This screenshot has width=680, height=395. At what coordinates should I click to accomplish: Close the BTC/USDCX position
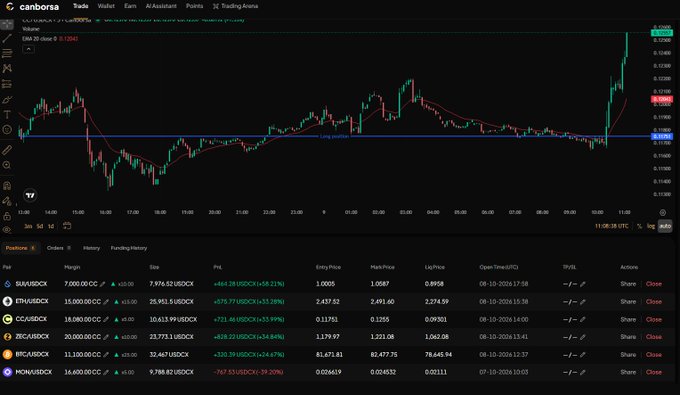point(654,355)
